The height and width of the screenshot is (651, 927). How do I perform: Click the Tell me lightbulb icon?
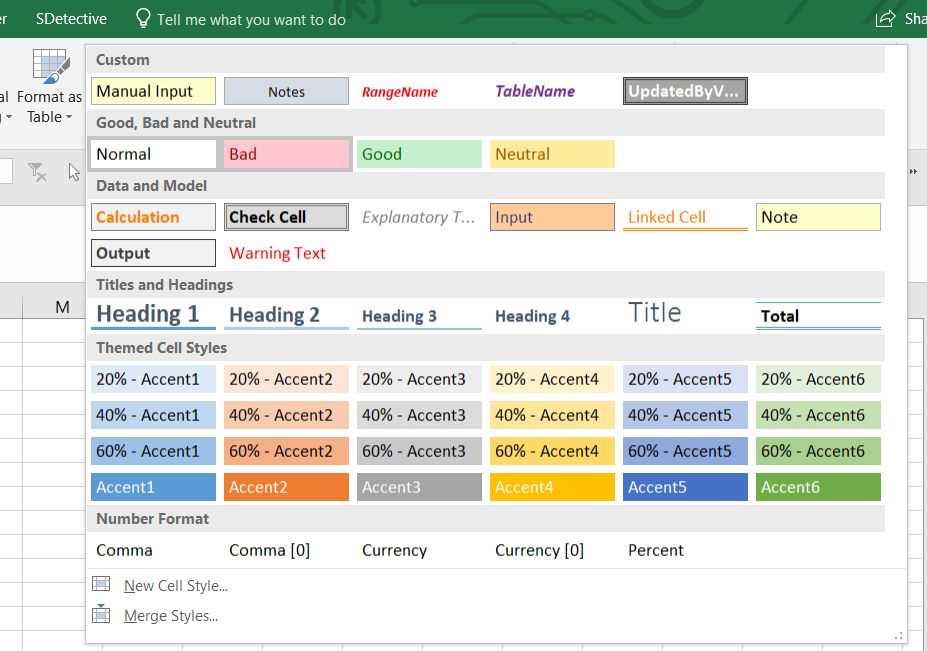pos(143,18)
